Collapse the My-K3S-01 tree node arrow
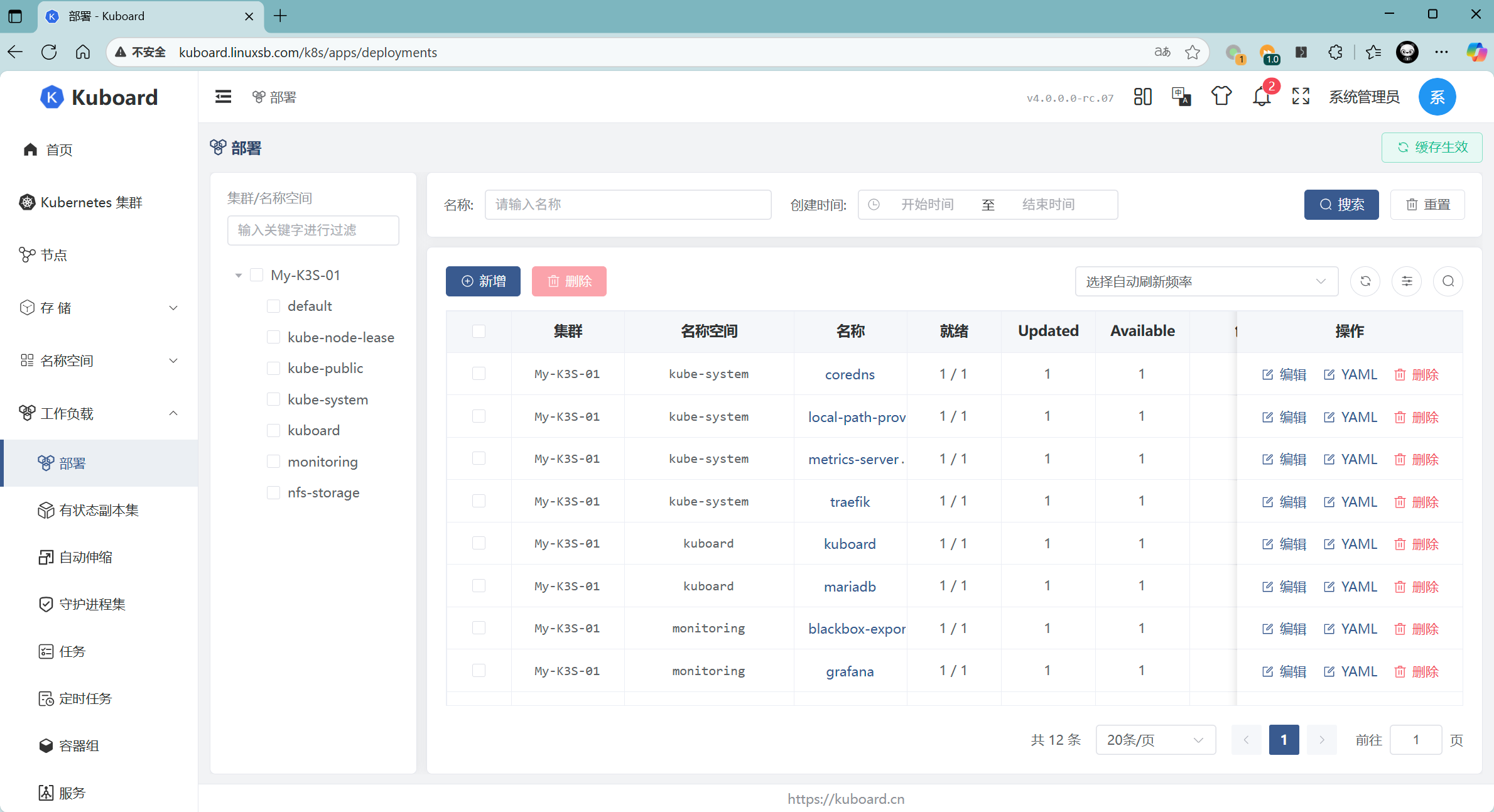The height and width of the screenshot is (812, 1494). coord(239,275)
